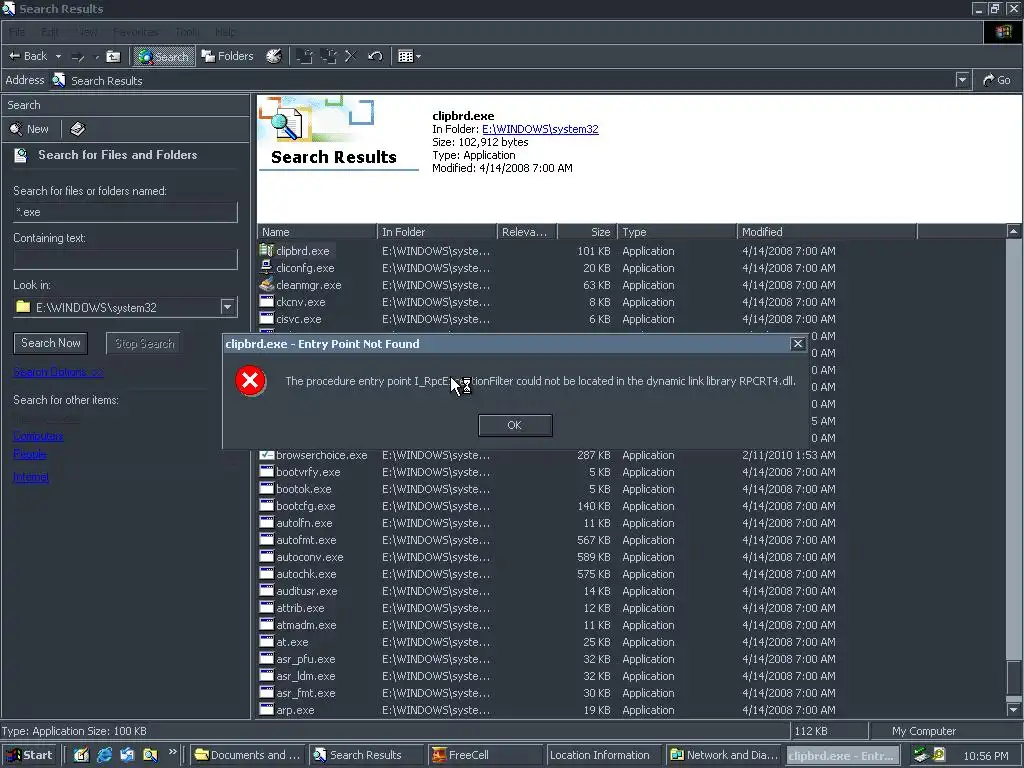Open the Views dropdown arrow
This screenshot has width=1024, height=768.
pyautogui.click(x=418, y=57)
